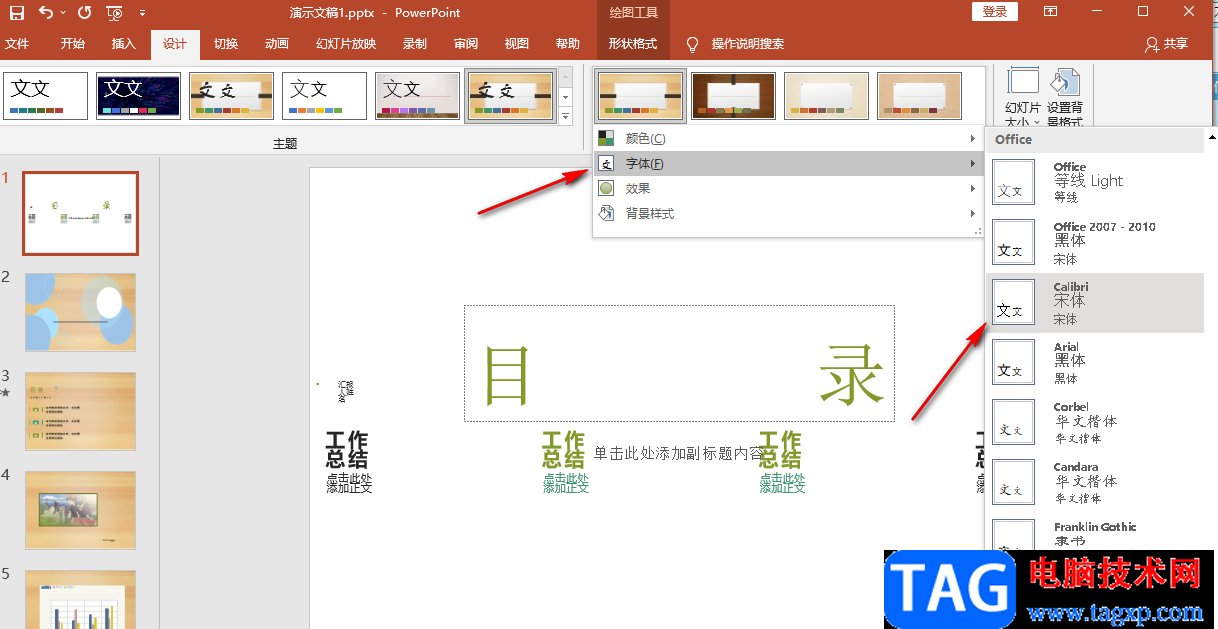1218x629 pixels.
Task: Choose Corbel 华文楷体 font scheme
Action: 1095,423
